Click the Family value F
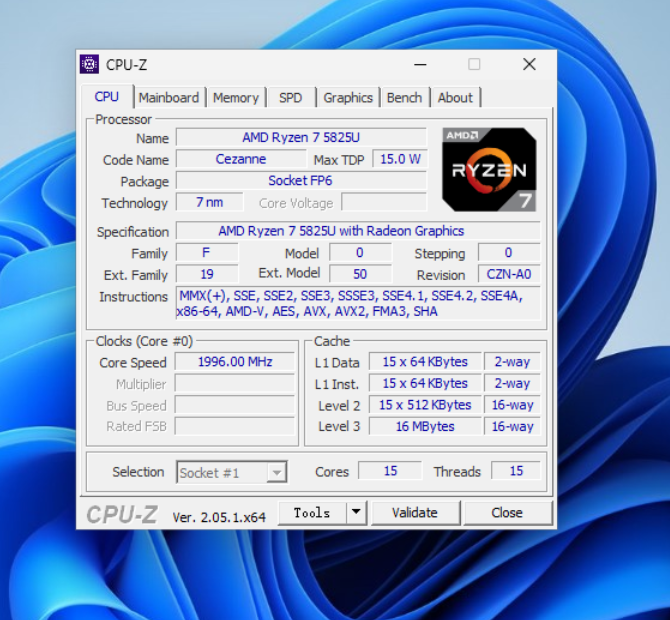The width and height of the screenshot is (670, 620). [x=207, y=253]
